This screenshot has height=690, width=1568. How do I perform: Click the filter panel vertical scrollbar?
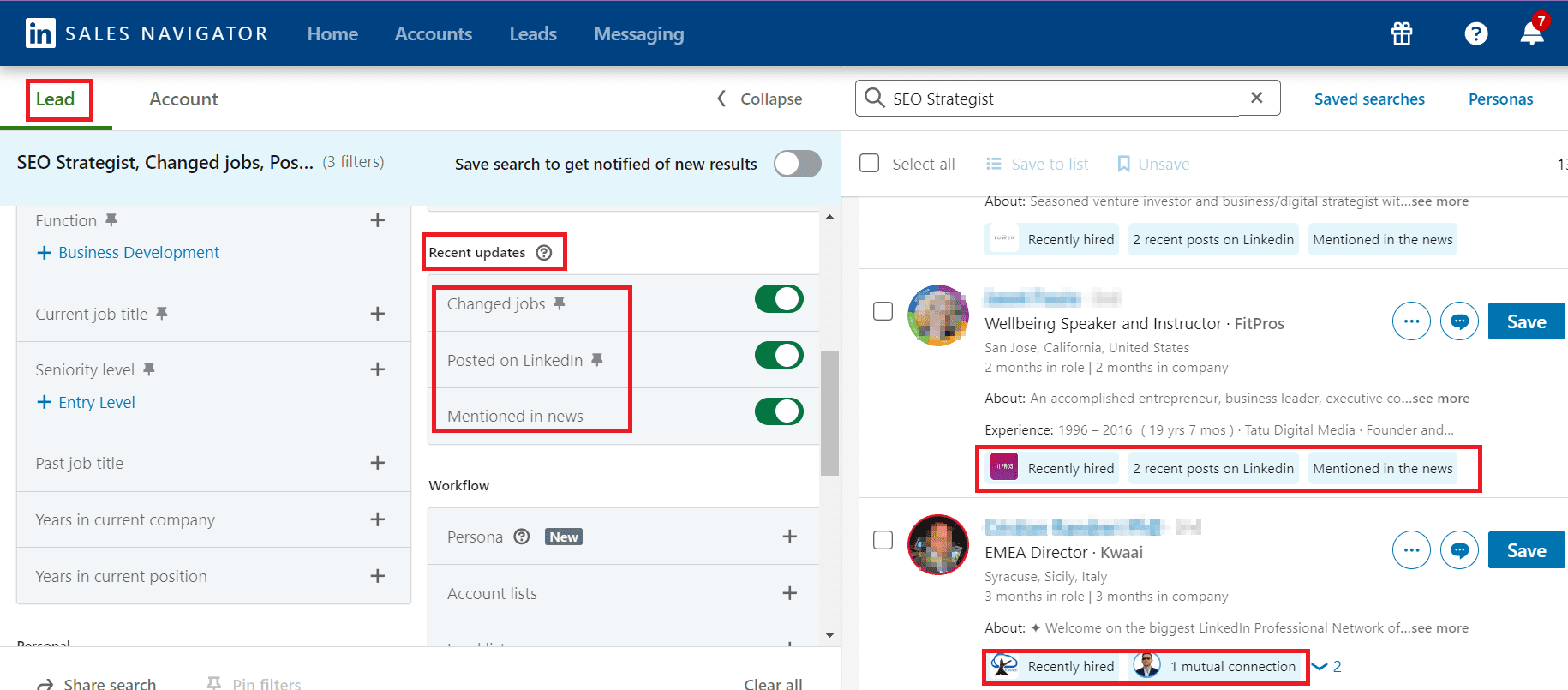point(829,413)
